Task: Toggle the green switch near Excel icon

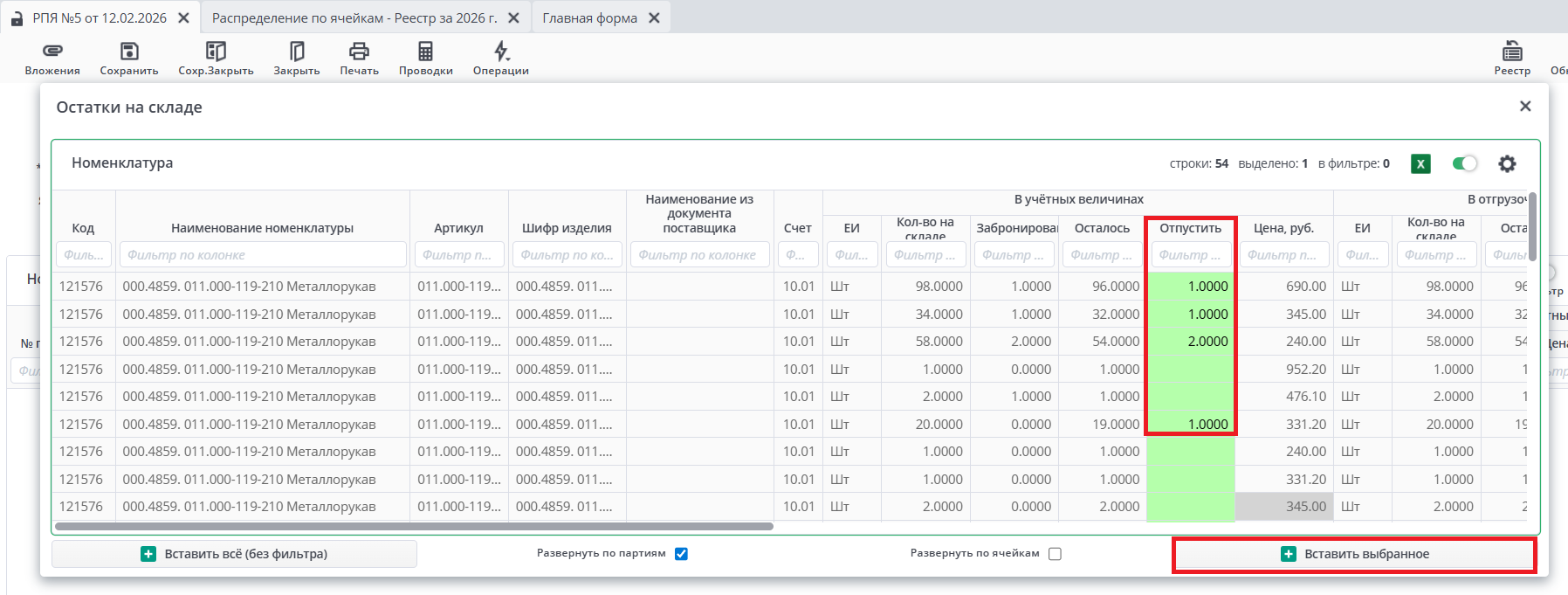Action: point(1464,163)
